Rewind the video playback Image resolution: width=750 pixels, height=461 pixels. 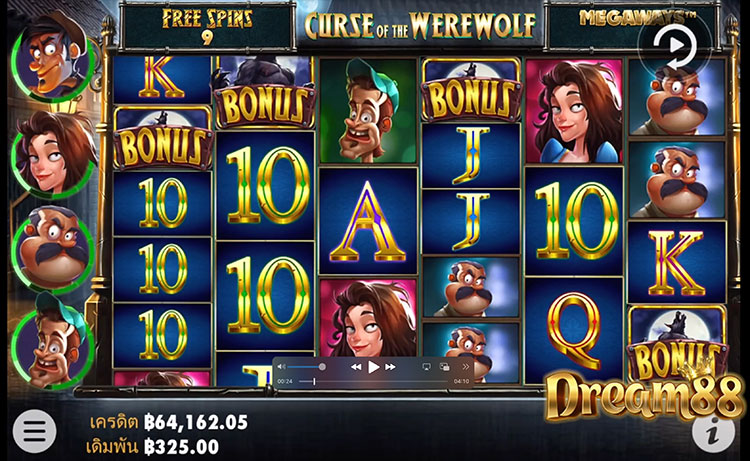click(356, 367)
